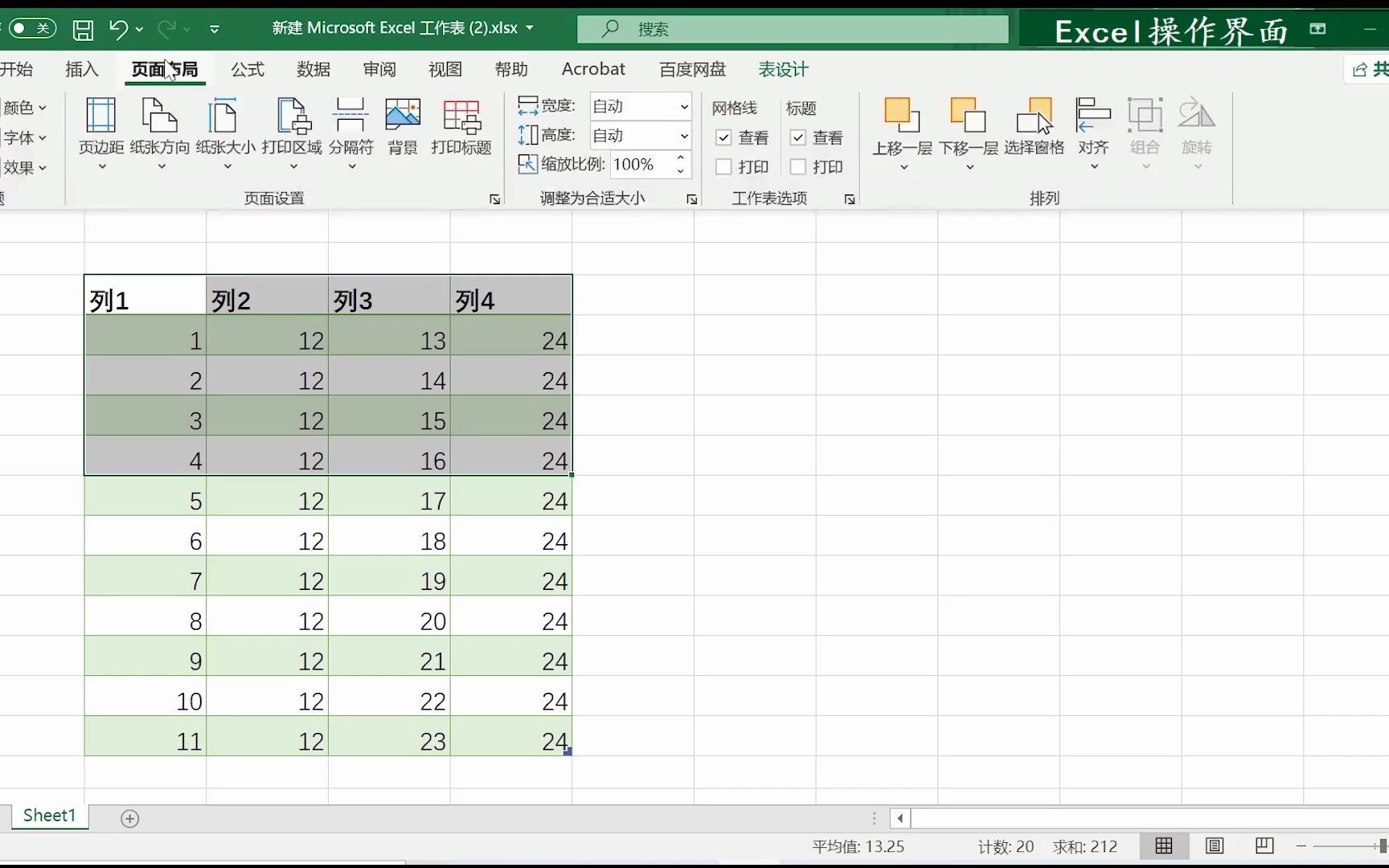This screenshot has width=1389, height=868.
Task: Uncheck 查看 under 标题 section
Action: click(798, 137)
